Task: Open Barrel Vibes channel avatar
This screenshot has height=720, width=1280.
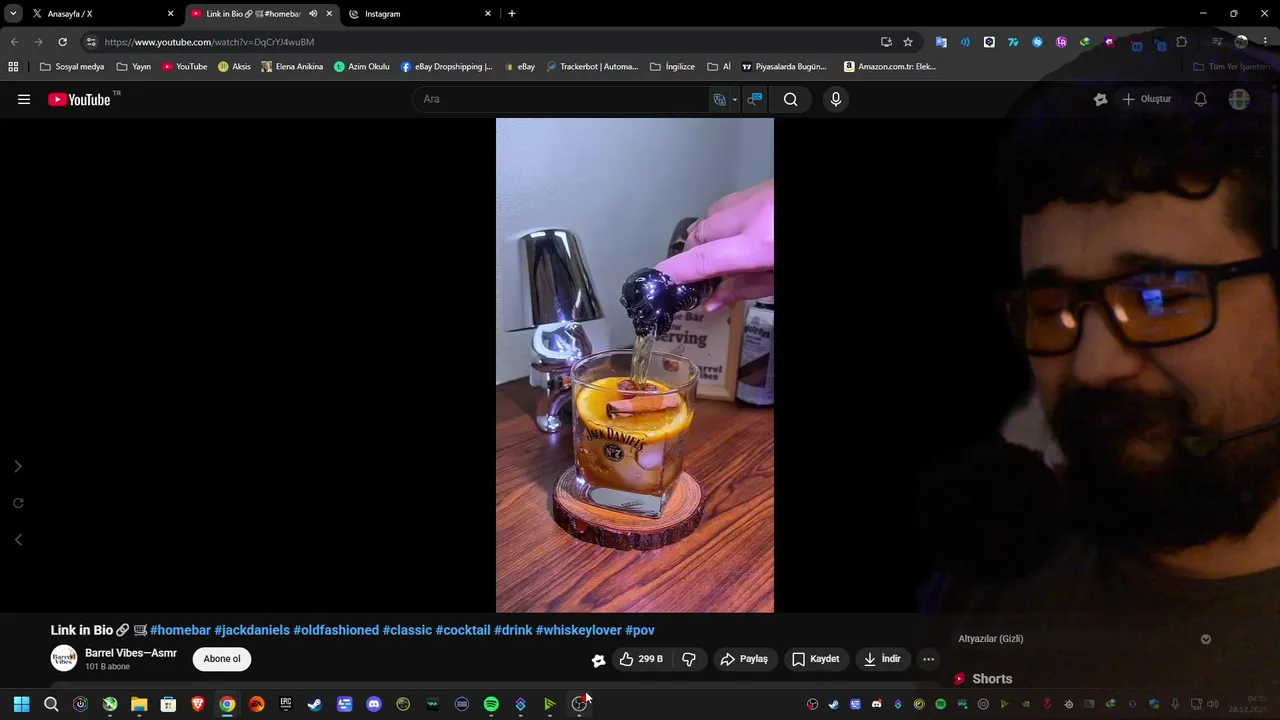Action: click(x=64, y=658)
